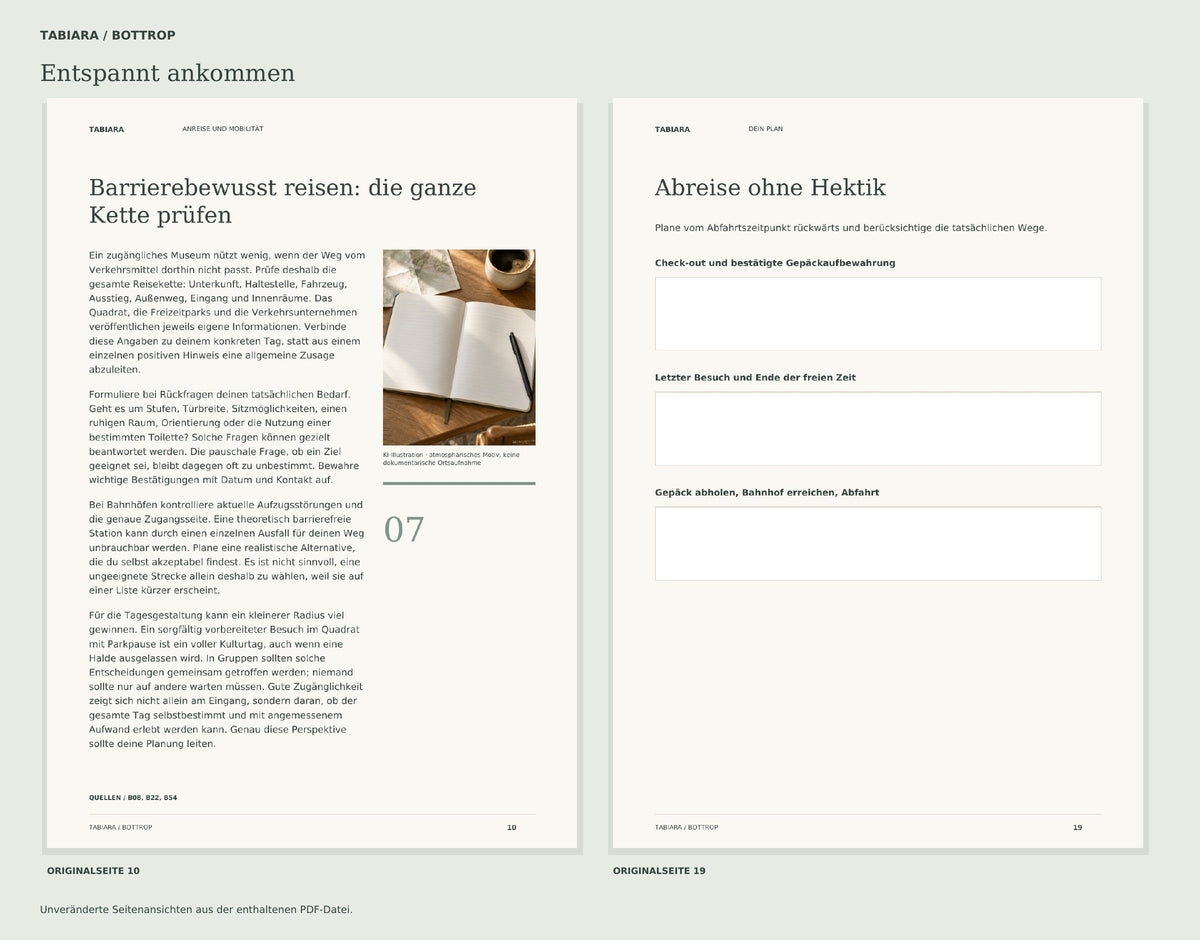Screen dimensions: 1200x940
Task: Click the Check-out und Gepäckaufbewahrung text box
Action: (x=878, y=314)
